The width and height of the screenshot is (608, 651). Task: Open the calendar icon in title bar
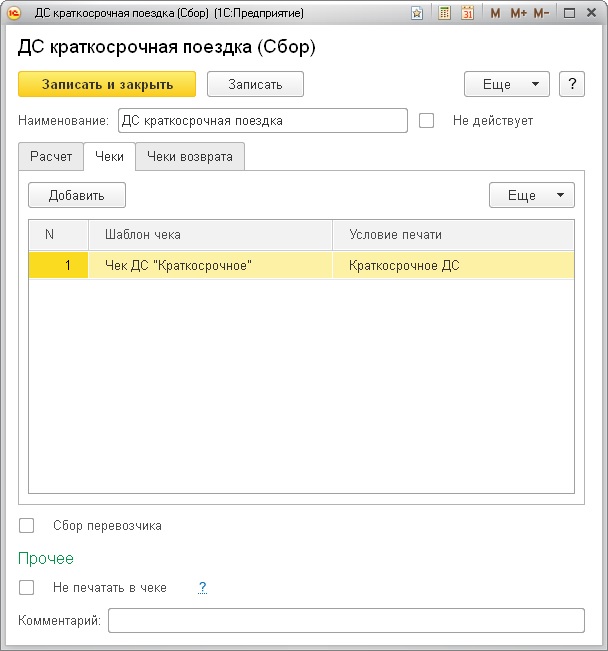click(x=466, y=13)
